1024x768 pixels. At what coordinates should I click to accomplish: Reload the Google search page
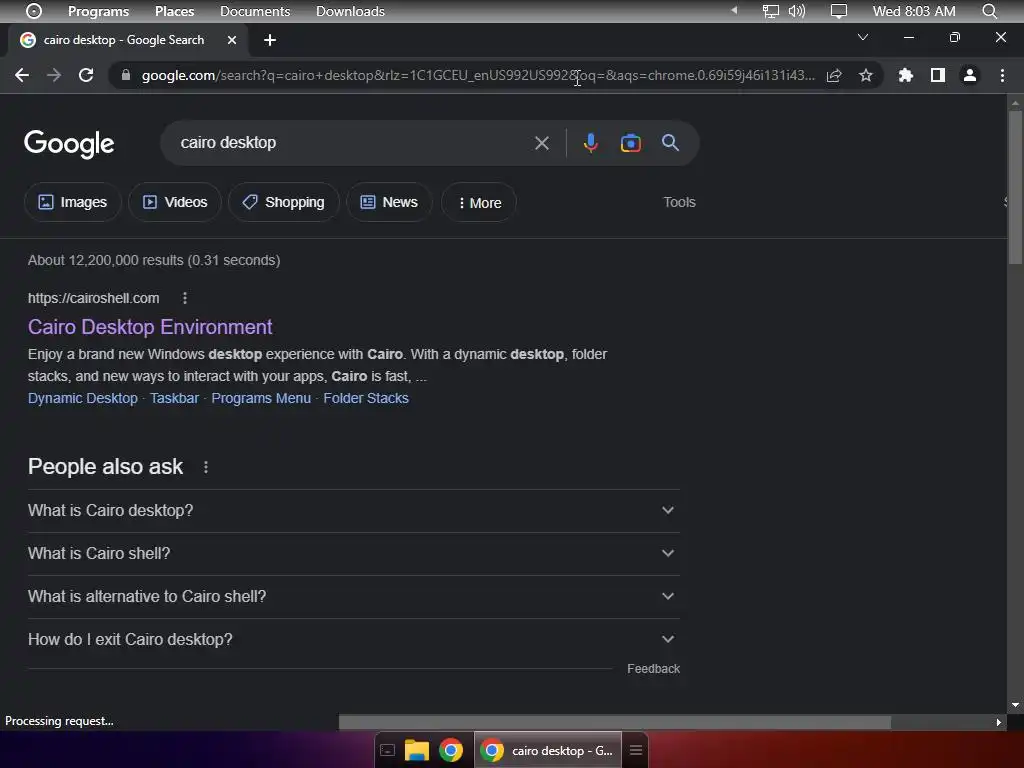coord(86,75)
